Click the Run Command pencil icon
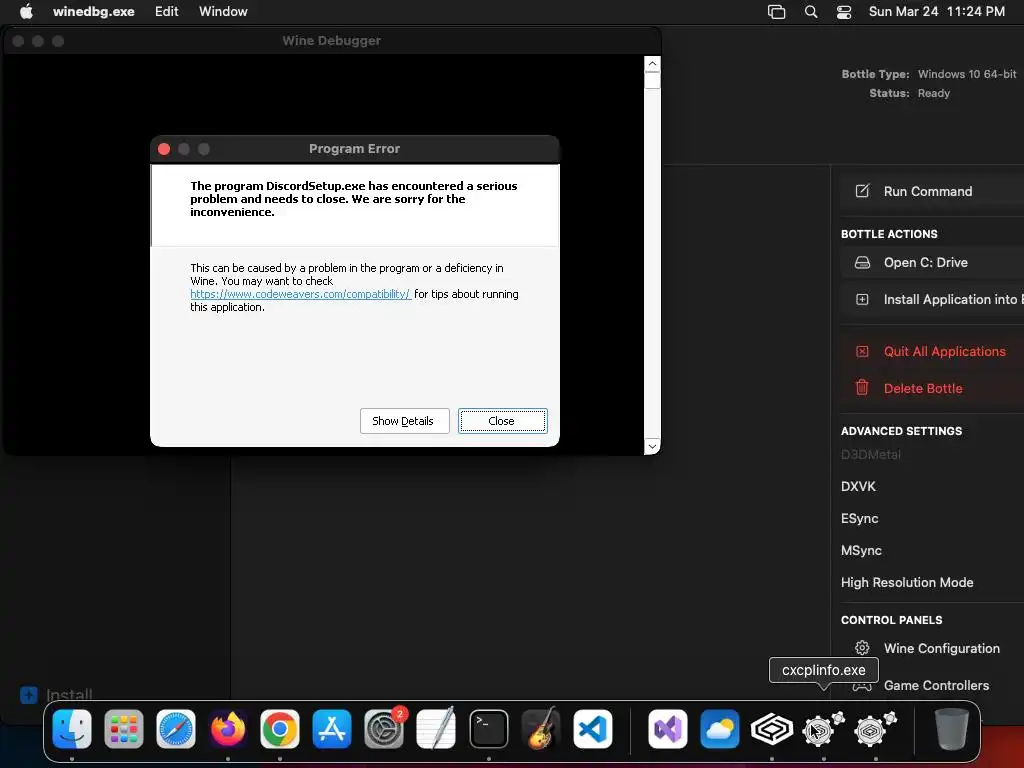This screenshot has width=1024, height=768. (862, 191)
